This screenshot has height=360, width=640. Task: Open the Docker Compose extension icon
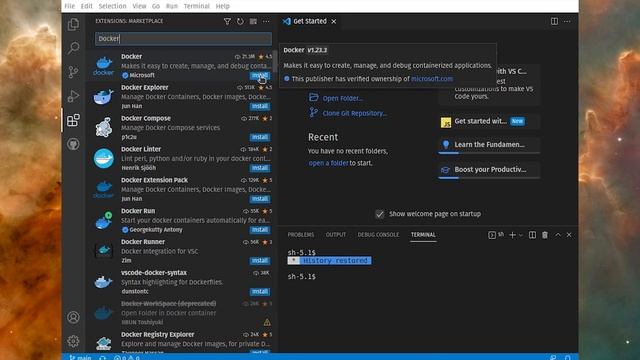tap(104, 127)
